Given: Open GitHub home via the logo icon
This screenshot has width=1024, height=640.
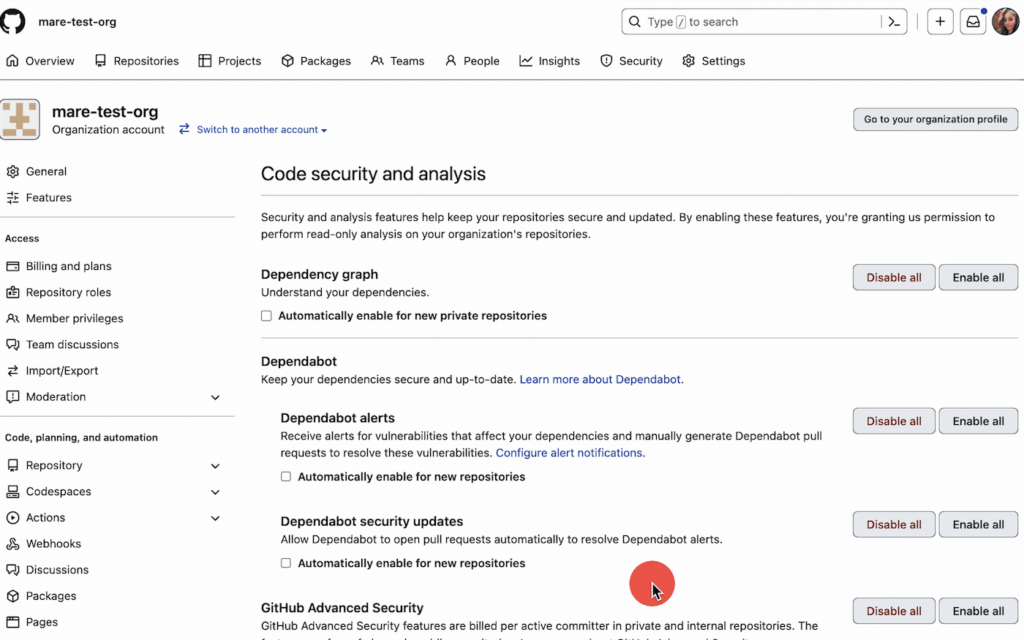Looking at the screenshot, I should tap(12, 21).
